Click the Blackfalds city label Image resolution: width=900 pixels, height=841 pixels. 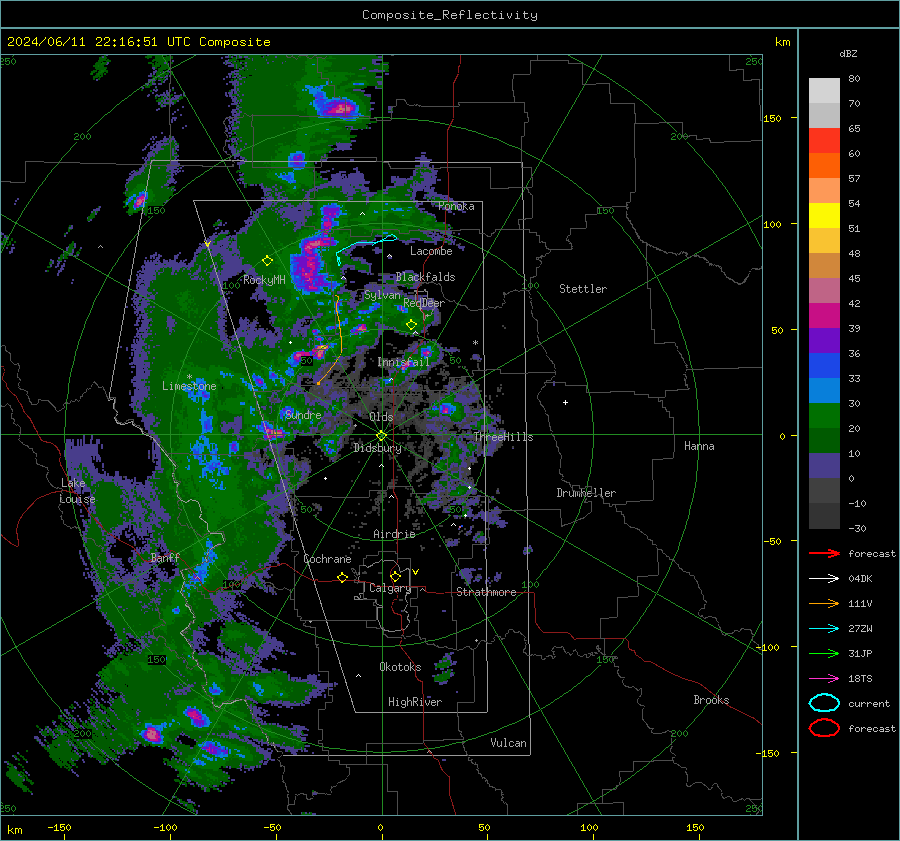[425, 277]
